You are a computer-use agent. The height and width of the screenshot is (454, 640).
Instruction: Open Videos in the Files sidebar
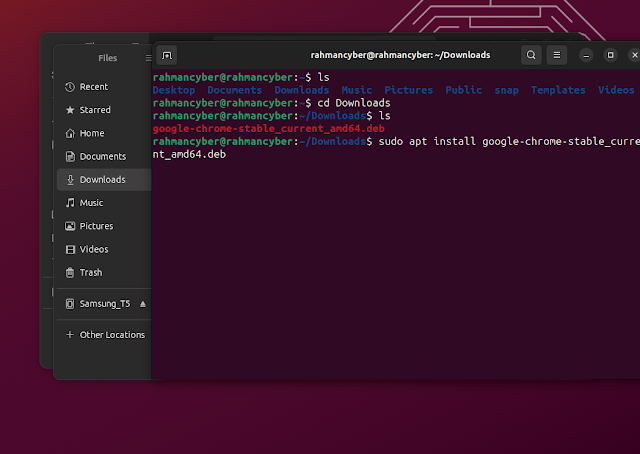(x=104, y=249)
